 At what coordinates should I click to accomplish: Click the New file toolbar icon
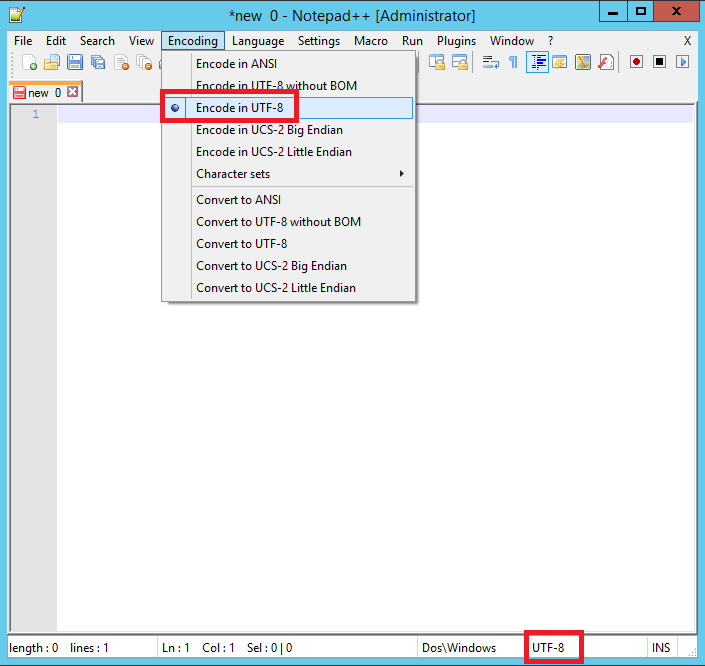tap(29, 62)
